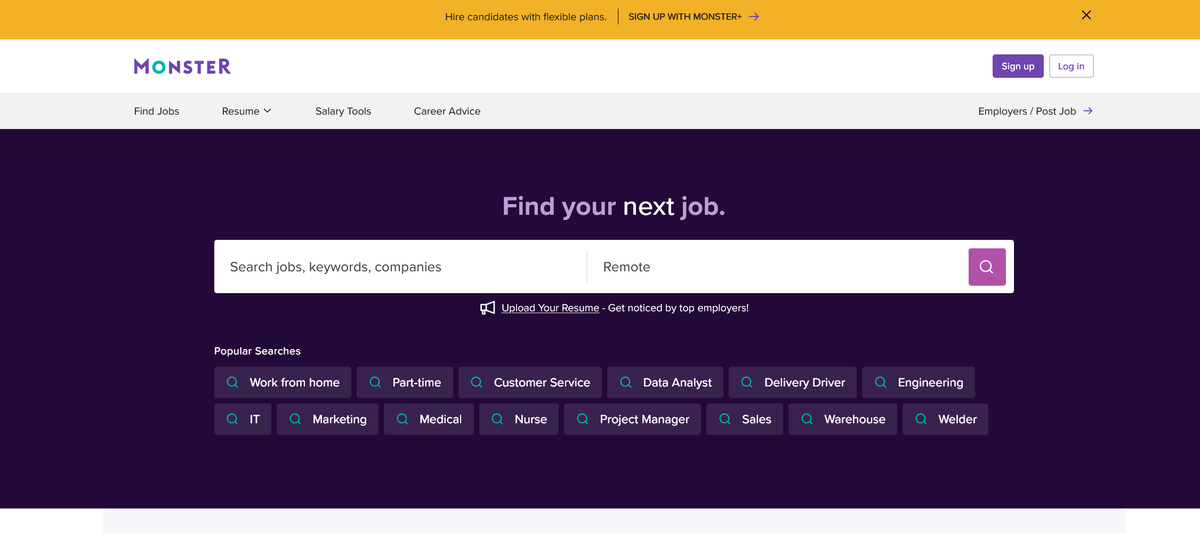Click the search icon on Data Analyst chip
This screenshot has width=1200, height=533.
[x=626, y=382]
